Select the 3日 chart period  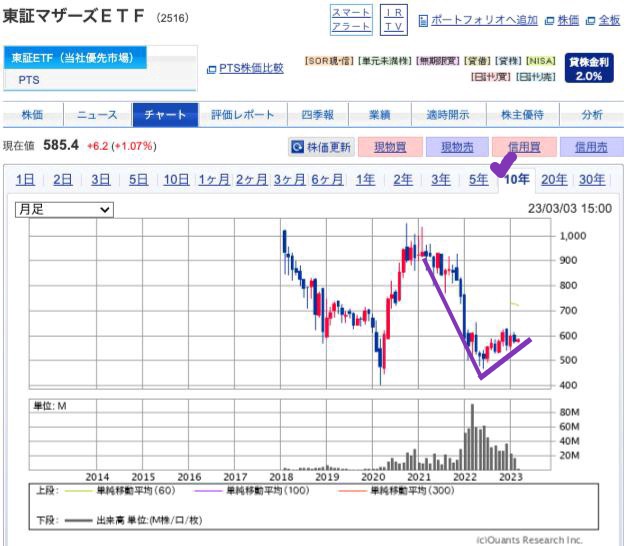(x=101, y=180)
